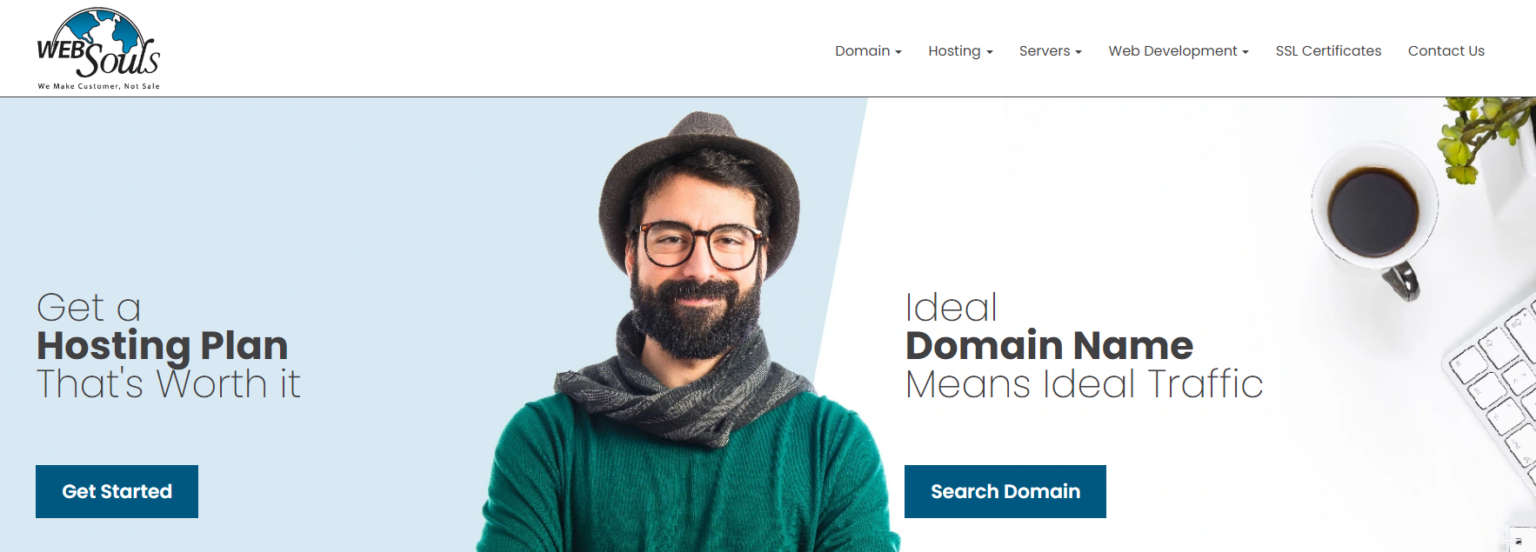1536x552 pixels.
Task: Click the Get Started button
Action: click(117, 491)
